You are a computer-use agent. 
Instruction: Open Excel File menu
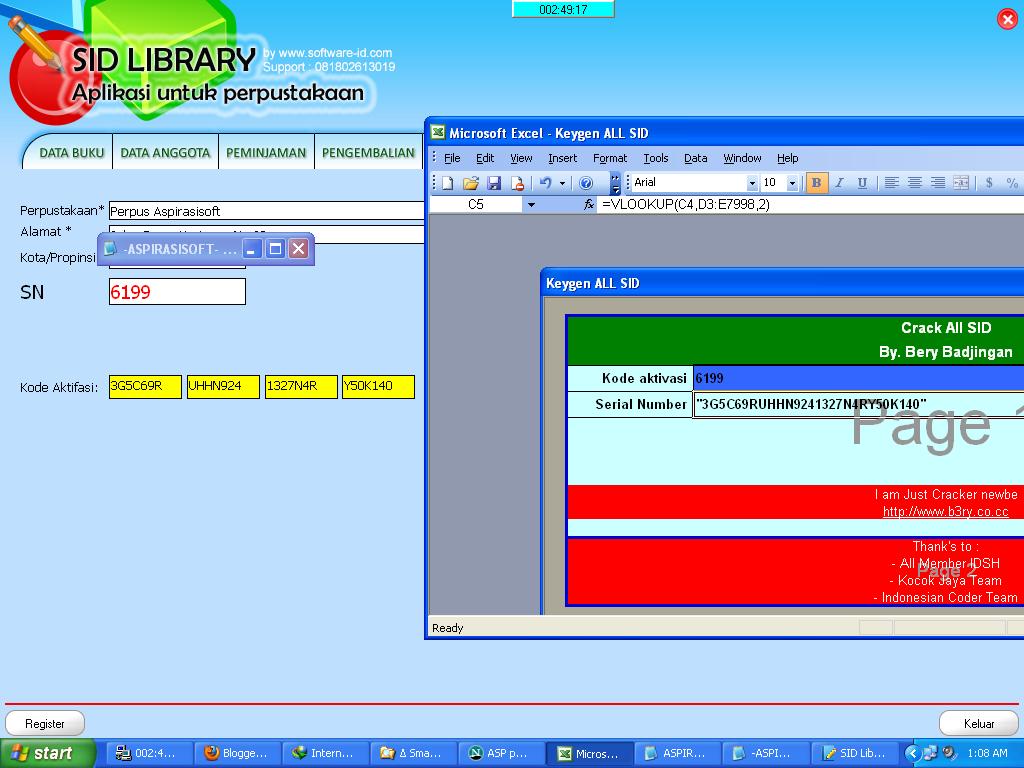[x=452, y=158]
